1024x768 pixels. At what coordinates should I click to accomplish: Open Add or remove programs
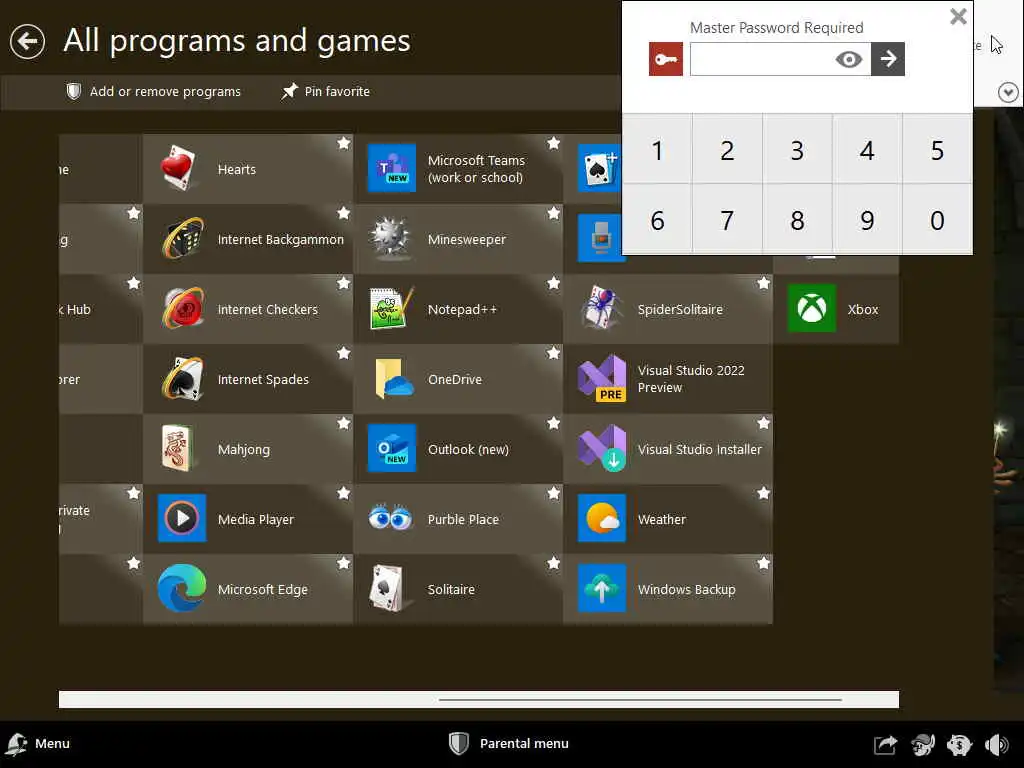tap(153, 91)
